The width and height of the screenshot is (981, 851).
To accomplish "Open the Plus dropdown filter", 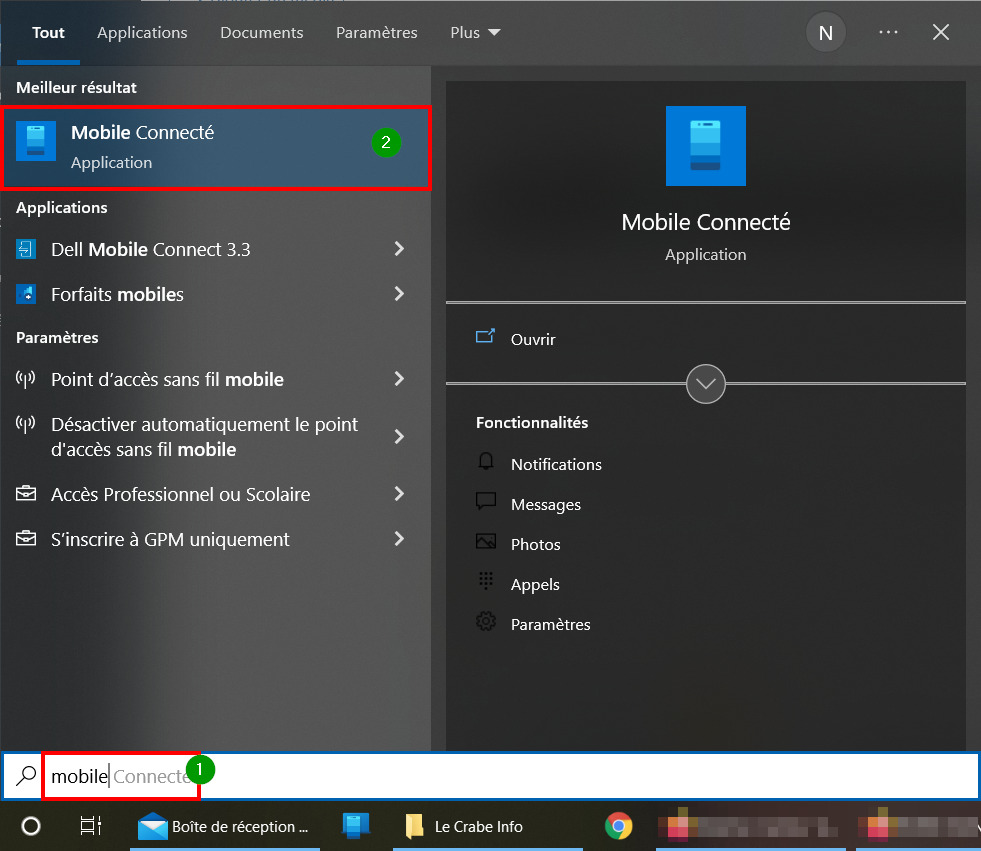I will [x=475, y=33].
